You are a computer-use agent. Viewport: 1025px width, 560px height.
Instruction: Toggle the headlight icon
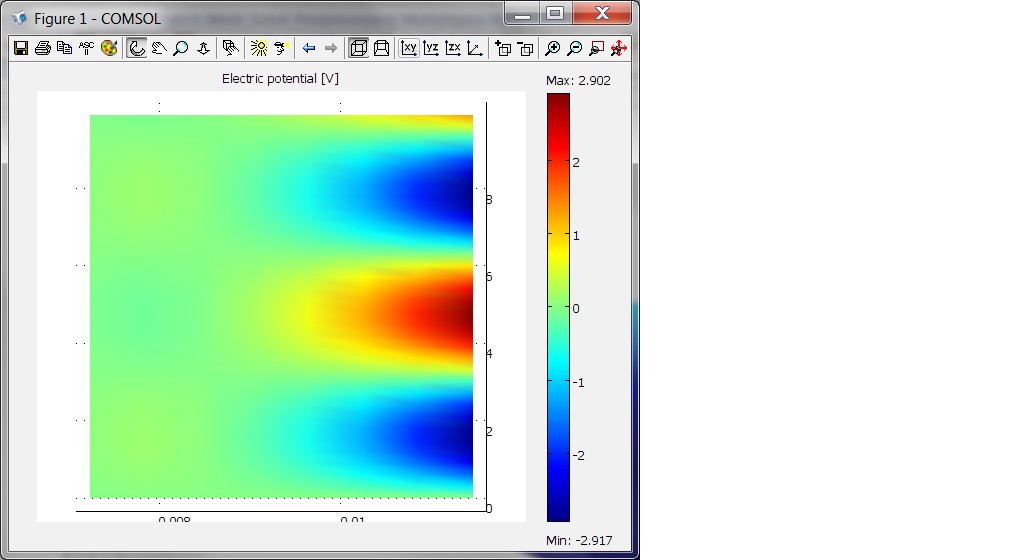281,48
